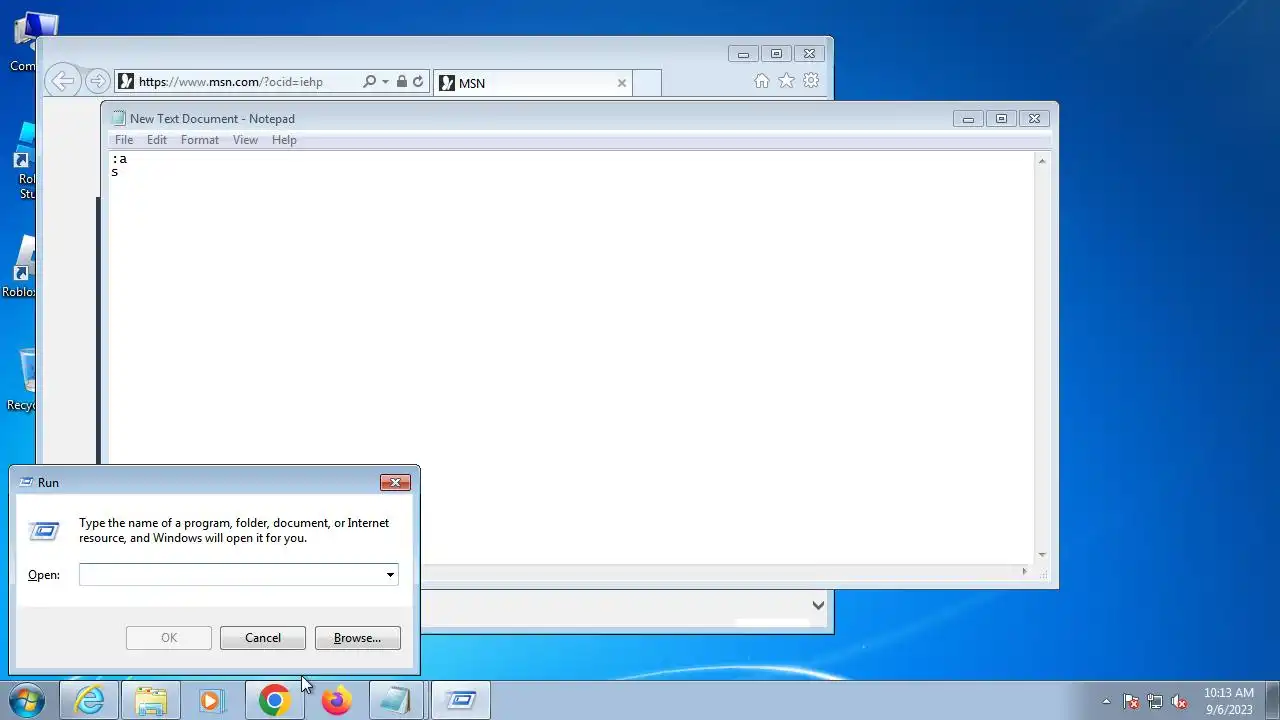Click Internet Explorer forward arrow

click(97, 82)
